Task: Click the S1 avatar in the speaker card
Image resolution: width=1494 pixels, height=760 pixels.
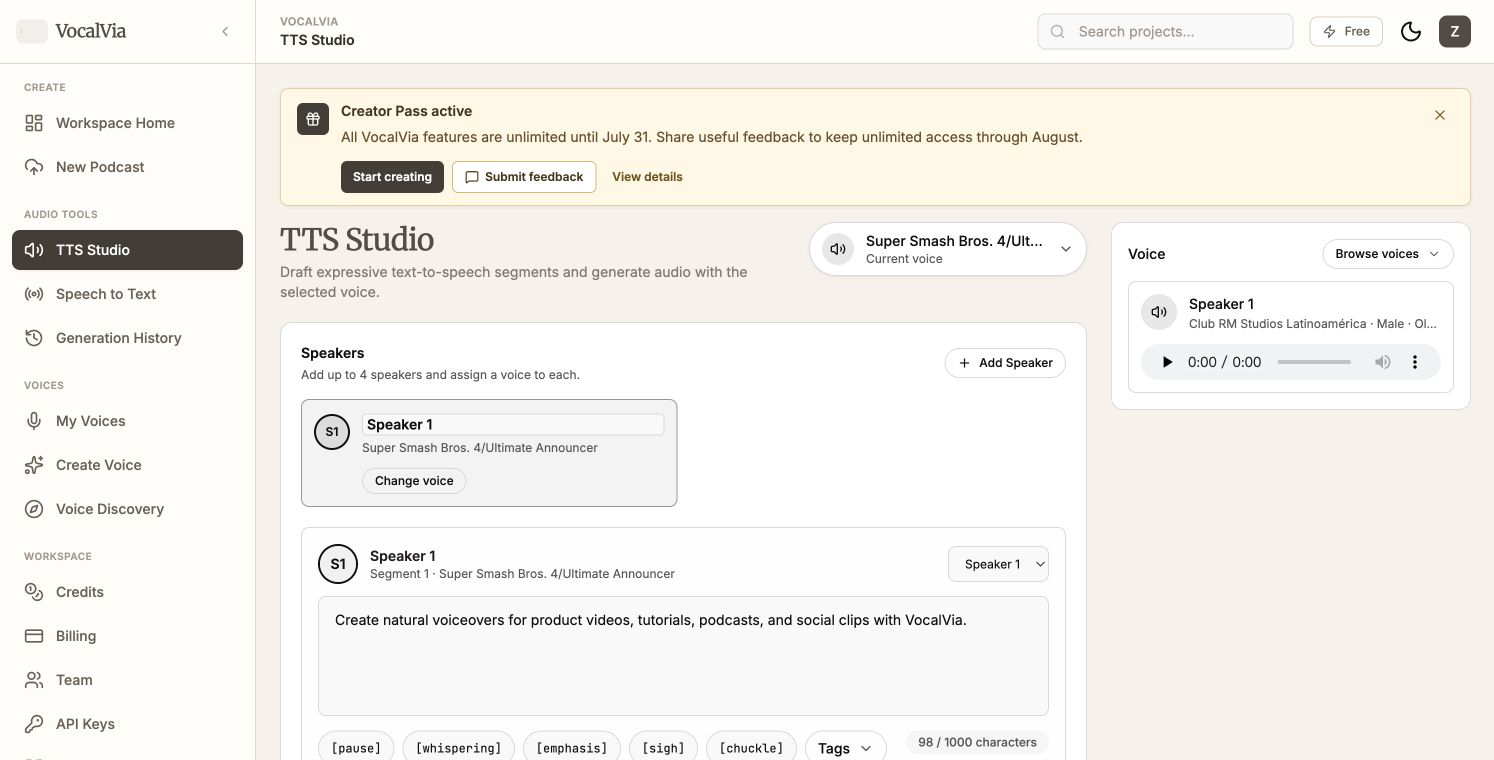Action: click(332, 433)
